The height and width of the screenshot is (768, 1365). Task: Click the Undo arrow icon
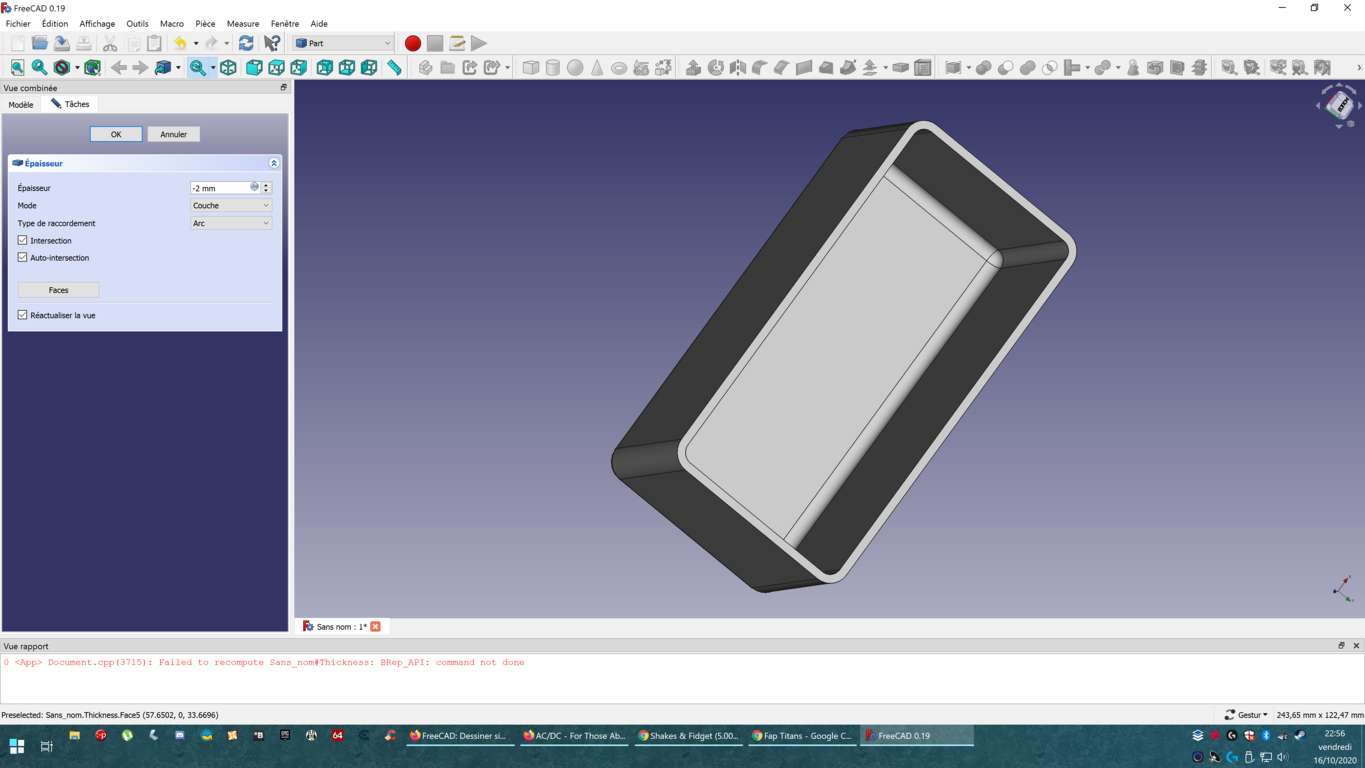180,43
